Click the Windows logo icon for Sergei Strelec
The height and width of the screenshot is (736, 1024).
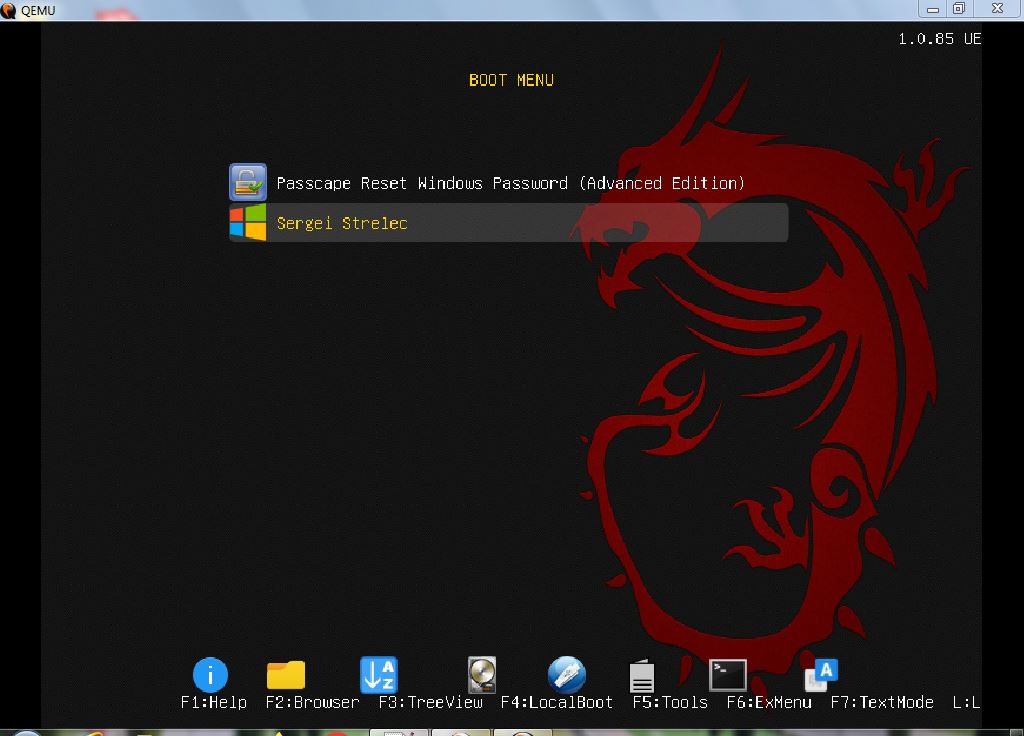tap(248, 223)
